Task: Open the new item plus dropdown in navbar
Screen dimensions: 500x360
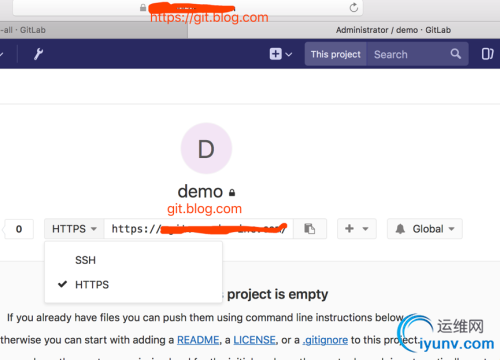Action: (281, 54)
